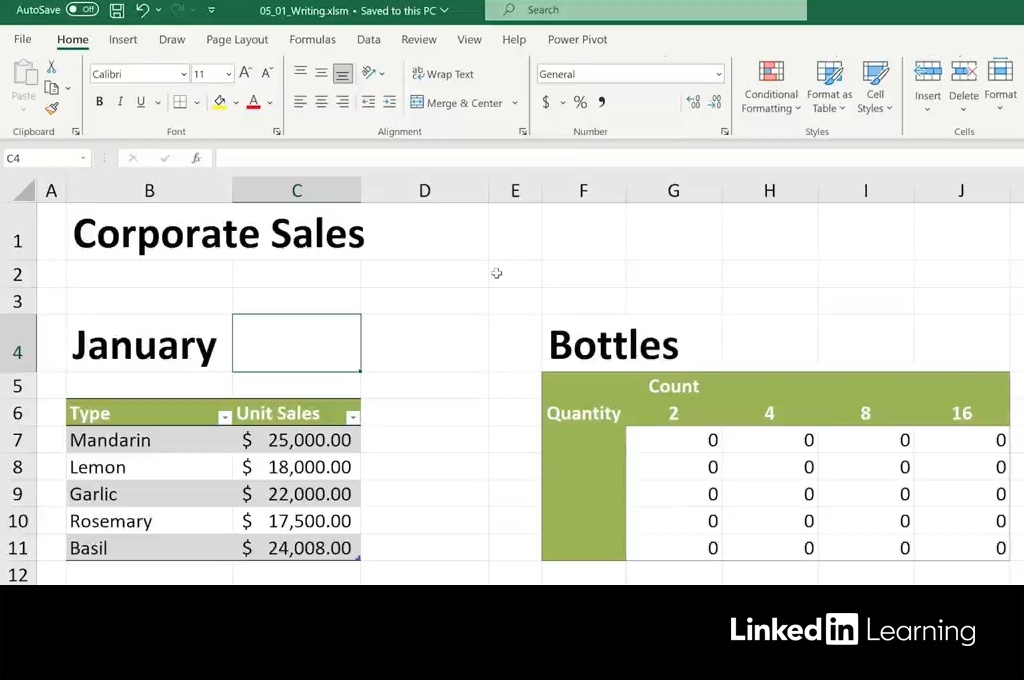The height and width of the screenshot is (680, 1024).
Task: Click the Format as Table button
Action: coord(829,88)
